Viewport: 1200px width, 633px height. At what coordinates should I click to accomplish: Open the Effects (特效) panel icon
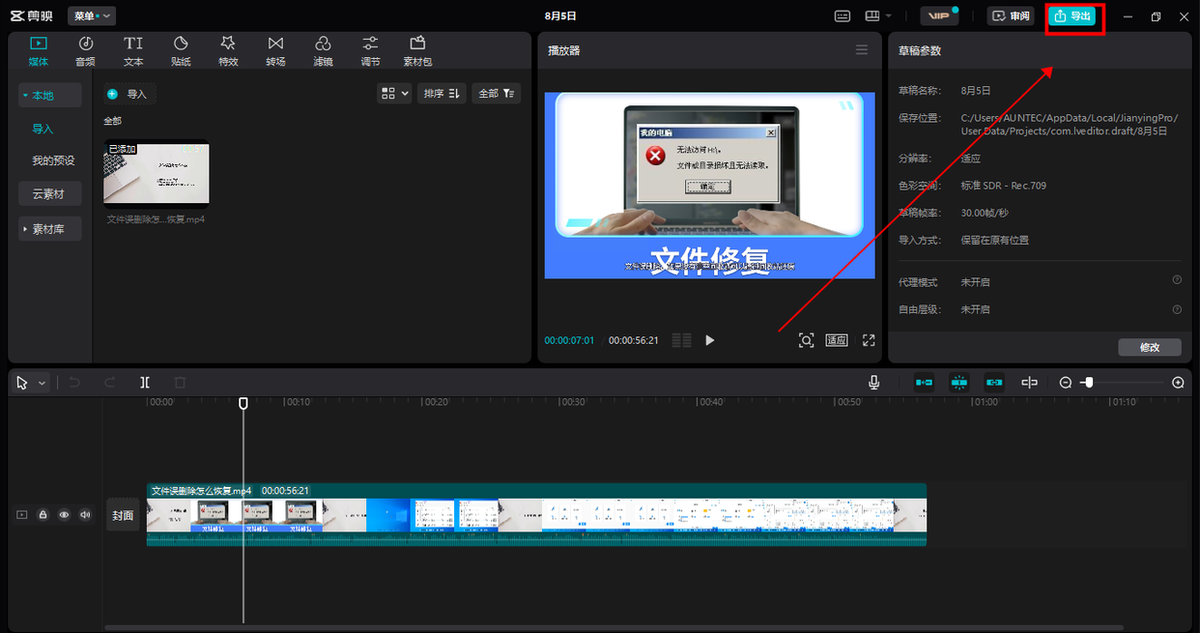(x=228, y=51)
